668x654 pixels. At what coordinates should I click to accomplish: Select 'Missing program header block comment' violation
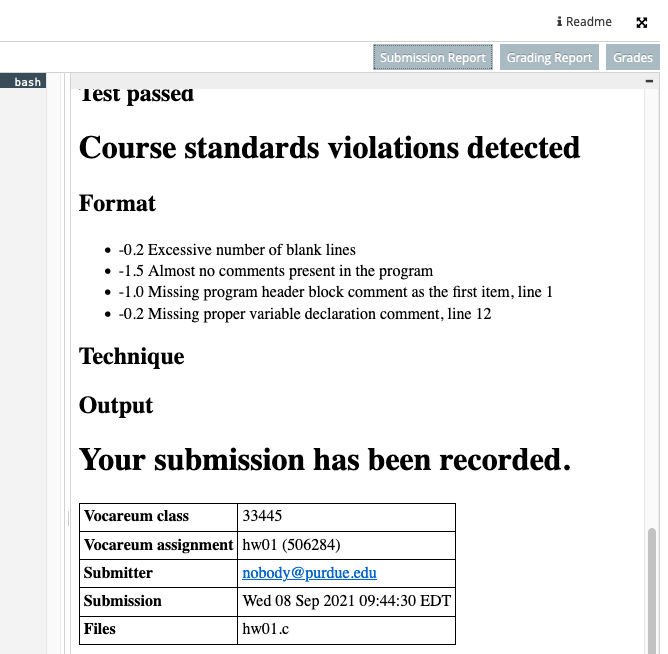tap(336, 292)
